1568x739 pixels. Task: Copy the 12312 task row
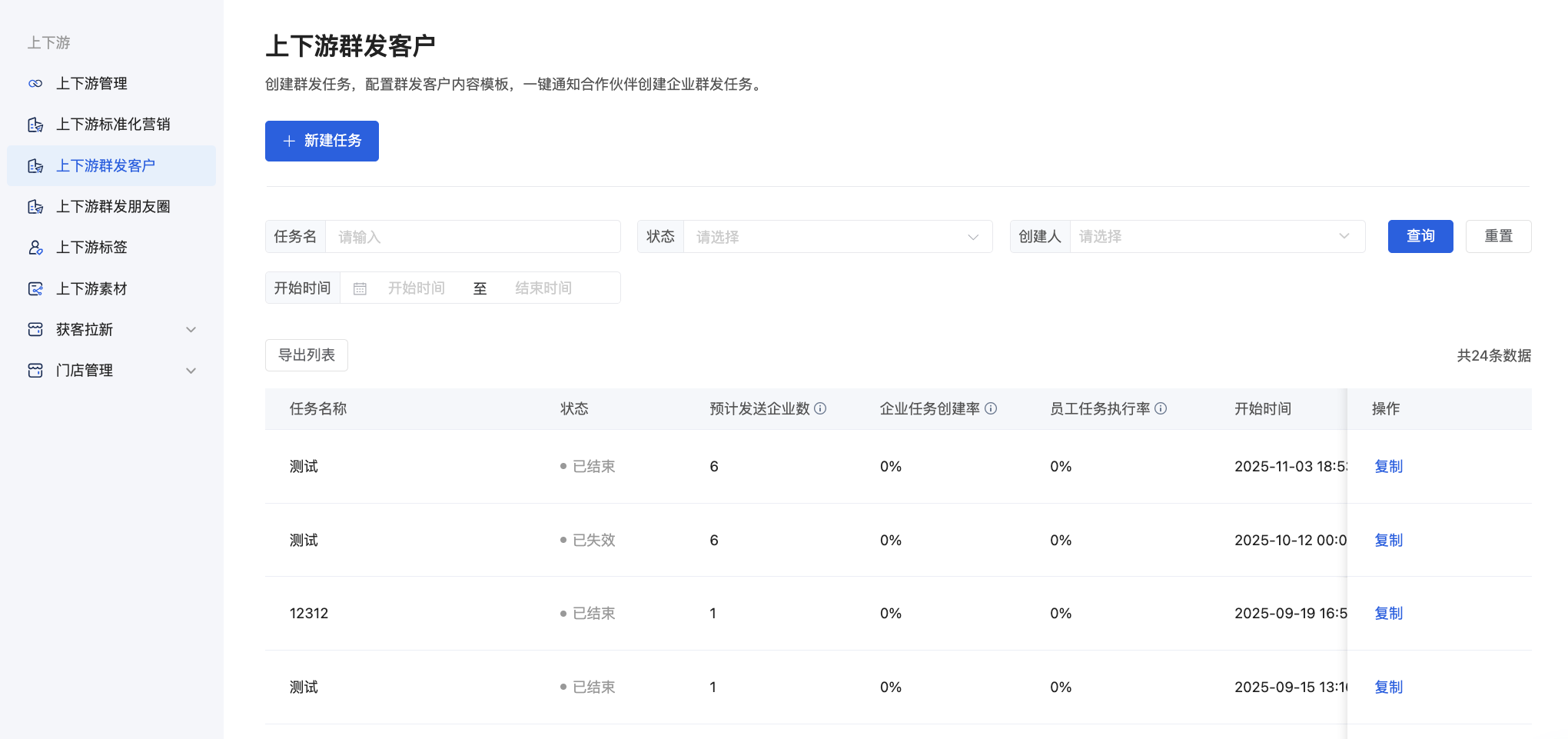(x=1388, y=614)
